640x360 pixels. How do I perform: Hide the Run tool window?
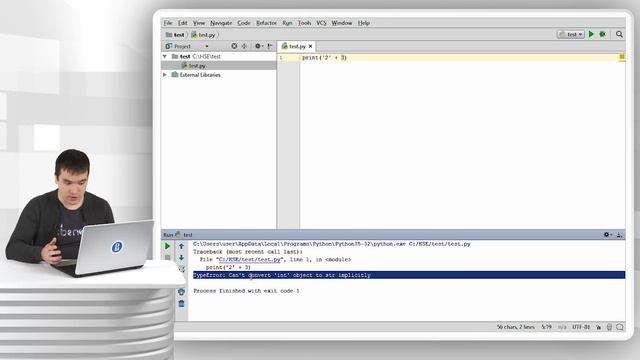[619, 235]
